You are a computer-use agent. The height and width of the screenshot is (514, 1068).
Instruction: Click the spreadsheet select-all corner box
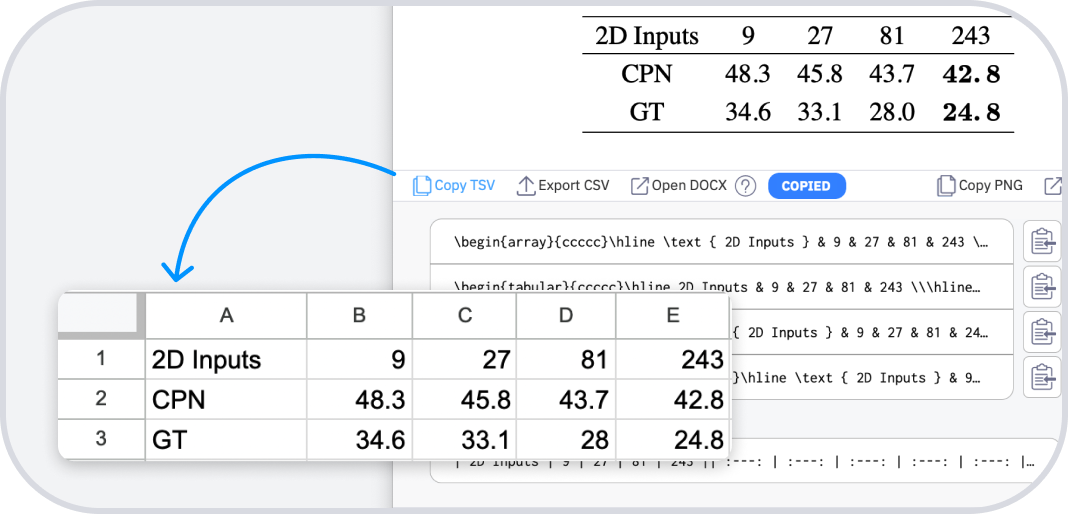(x=101, y=315)
